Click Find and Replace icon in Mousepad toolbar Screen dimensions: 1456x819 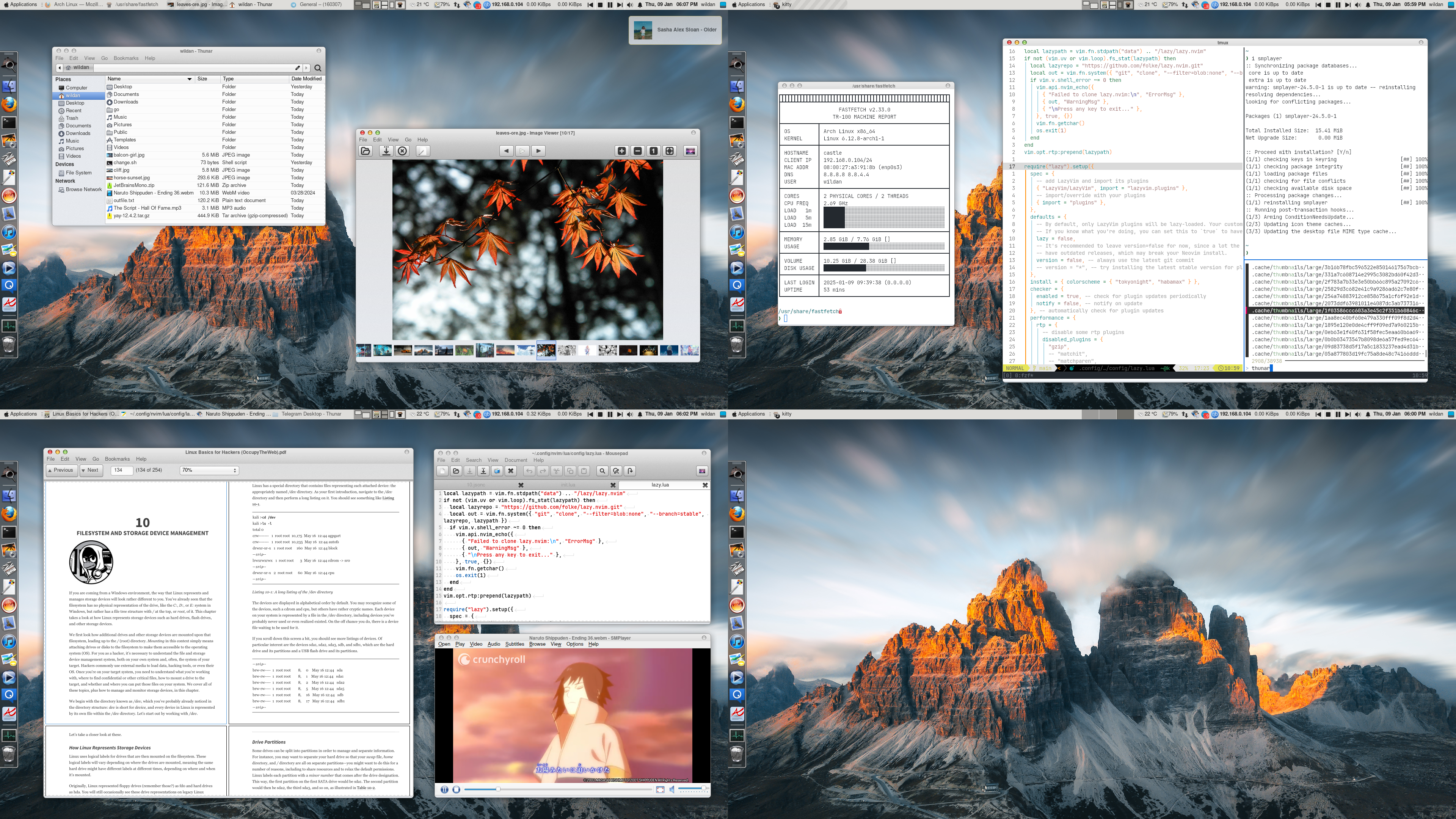click(616, 471)
